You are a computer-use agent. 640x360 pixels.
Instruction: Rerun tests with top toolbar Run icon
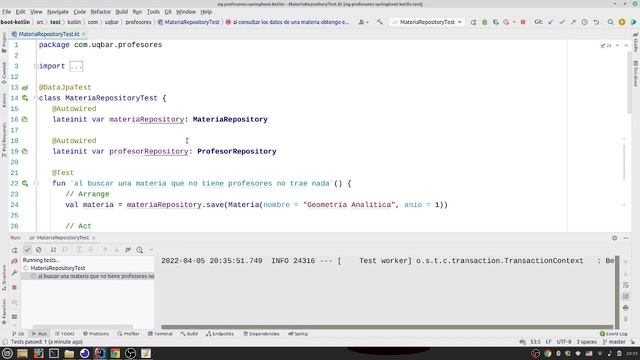point(473,22)
